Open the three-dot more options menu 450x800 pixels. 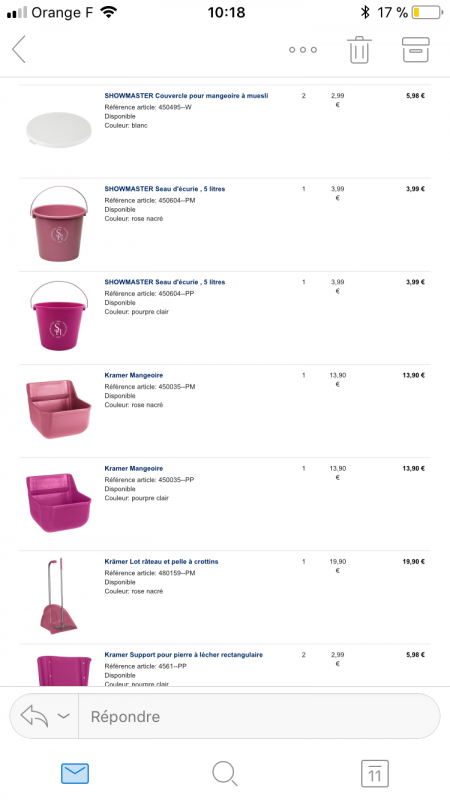pyautogui.click(x=303, y=49)
